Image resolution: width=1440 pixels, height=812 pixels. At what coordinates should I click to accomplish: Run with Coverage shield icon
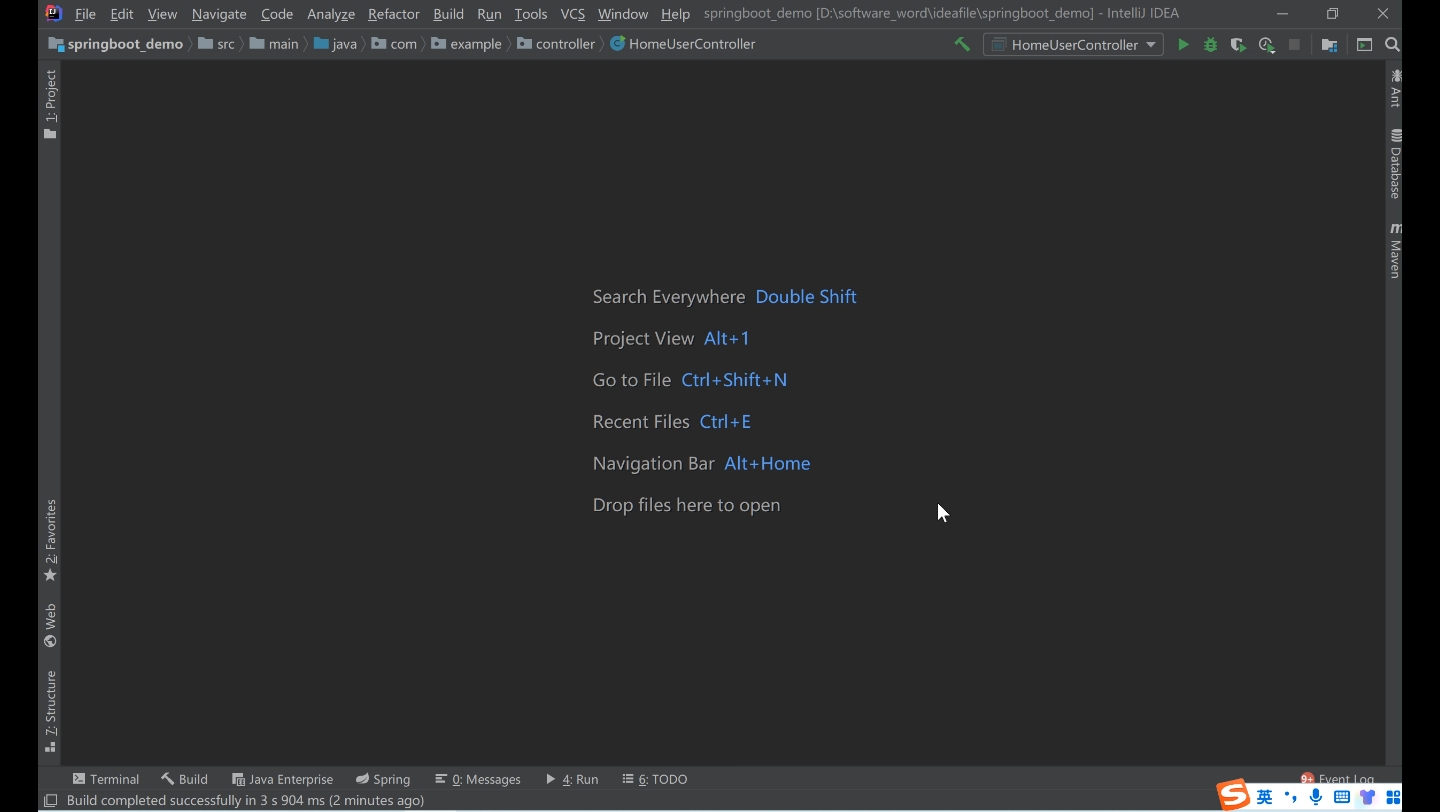click(x=1238, y=44)
